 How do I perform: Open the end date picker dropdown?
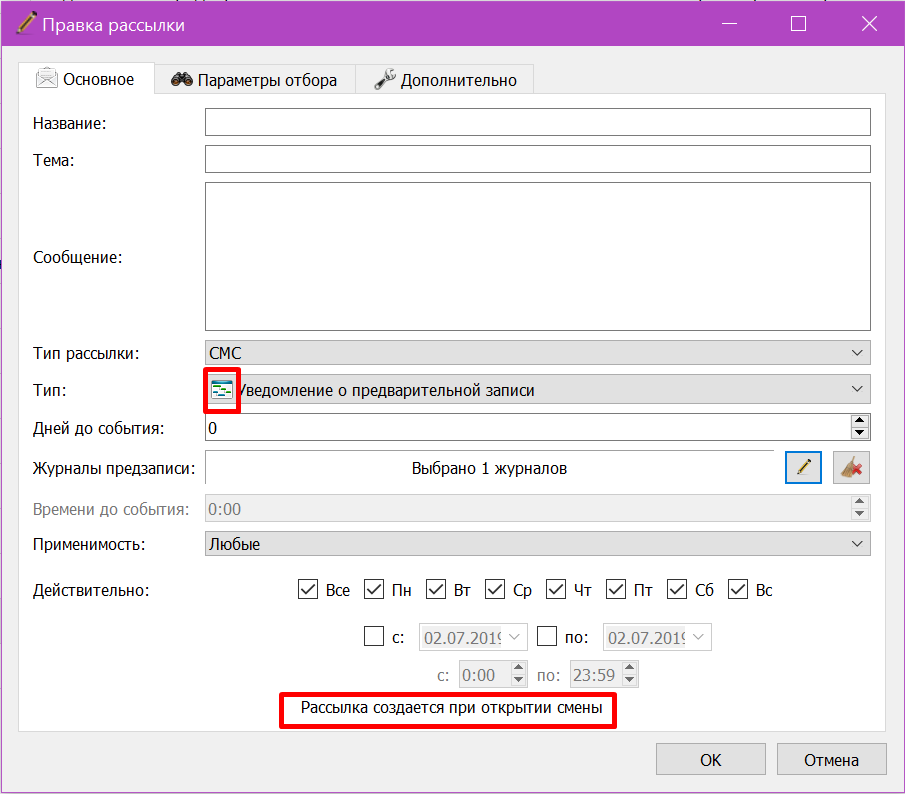tap(699, 637)
